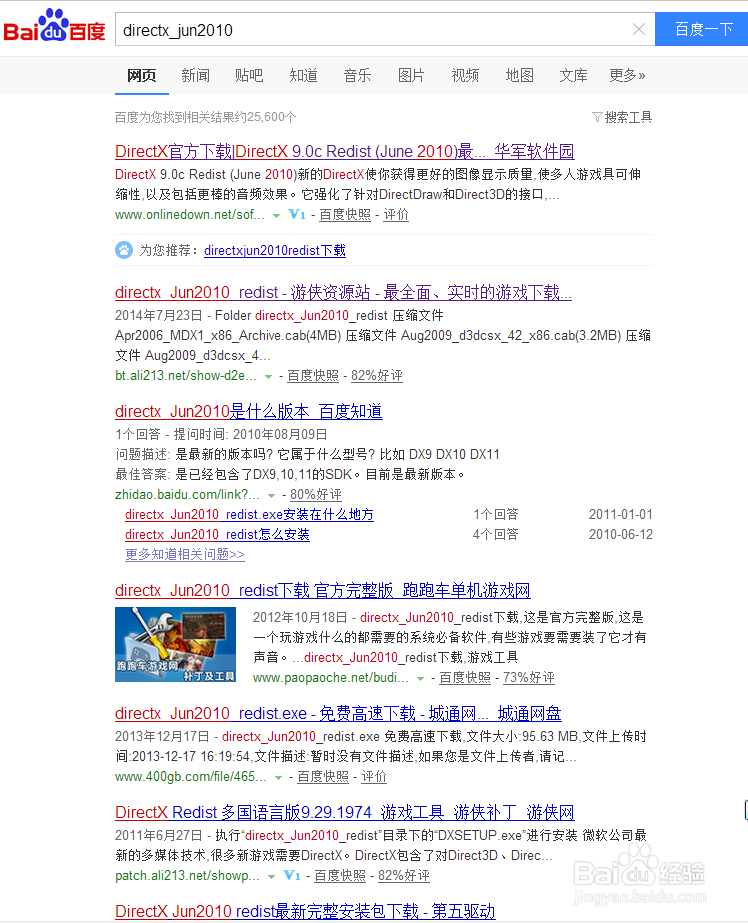748x923 pixels.
Task: Click the V1 badge next to patch.ali213.net
Action: (x=292, y=876)
